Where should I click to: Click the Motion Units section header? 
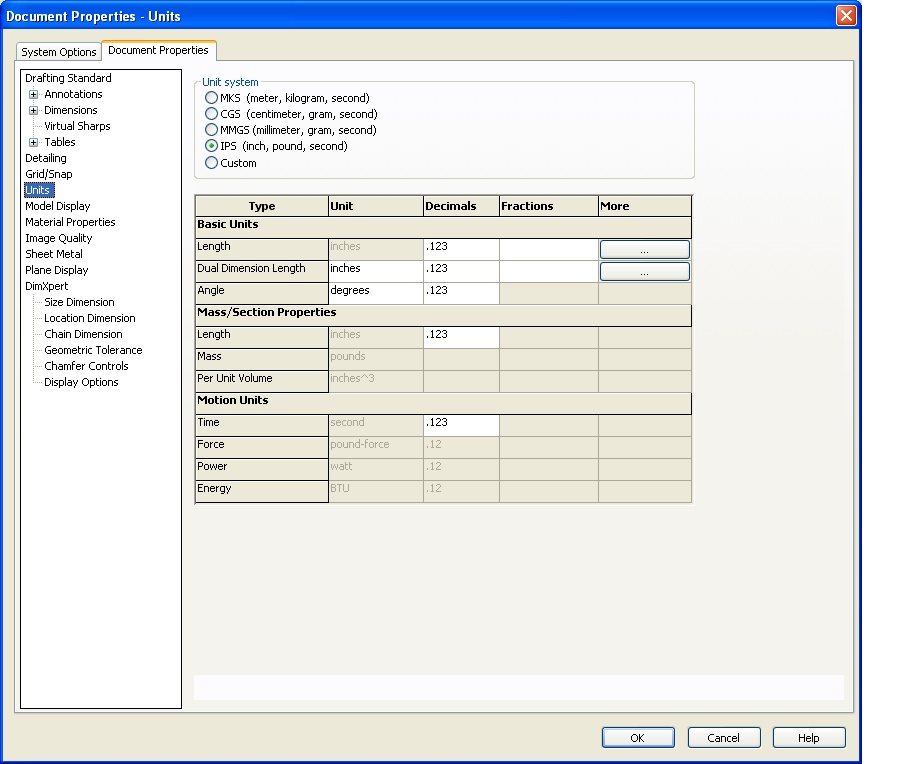[443, 403]
